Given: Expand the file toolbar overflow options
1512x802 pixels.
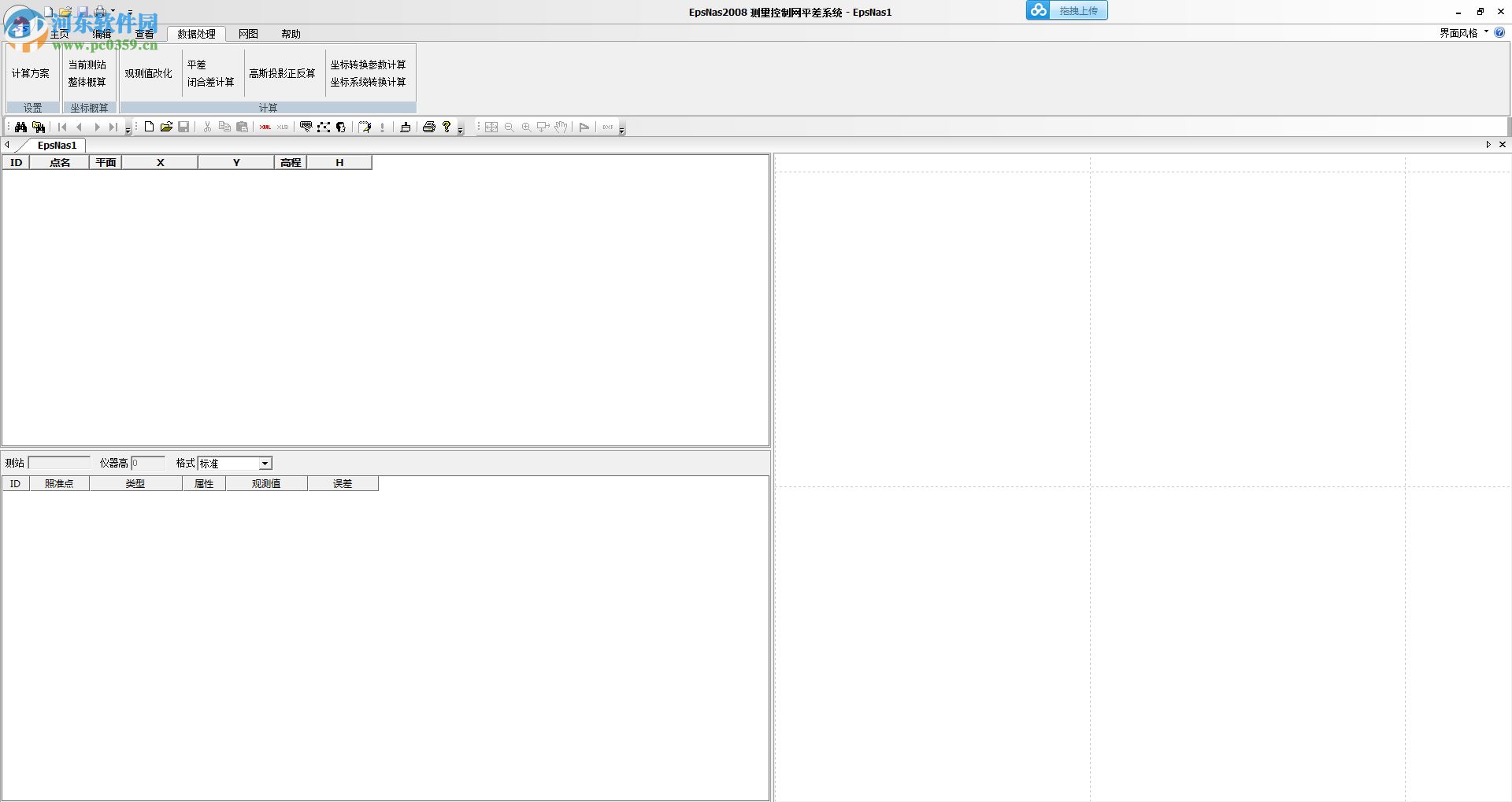Looking at the screenshot, I should point(461,129).
